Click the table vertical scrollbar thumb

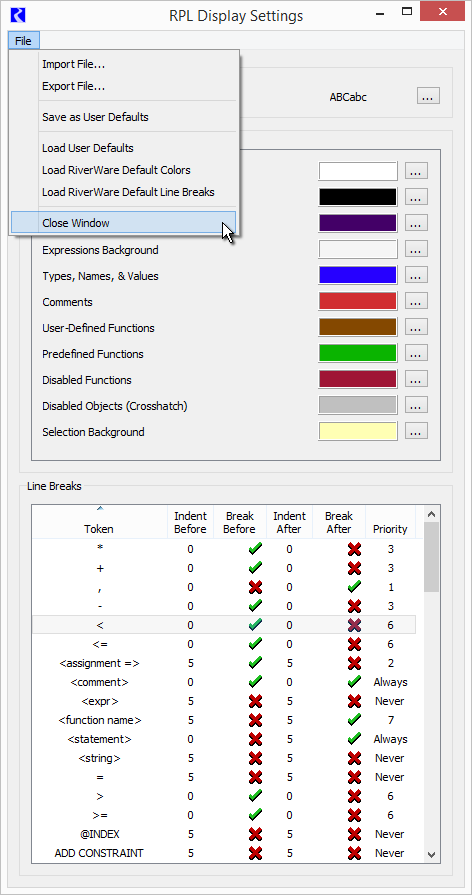(431, 557)
